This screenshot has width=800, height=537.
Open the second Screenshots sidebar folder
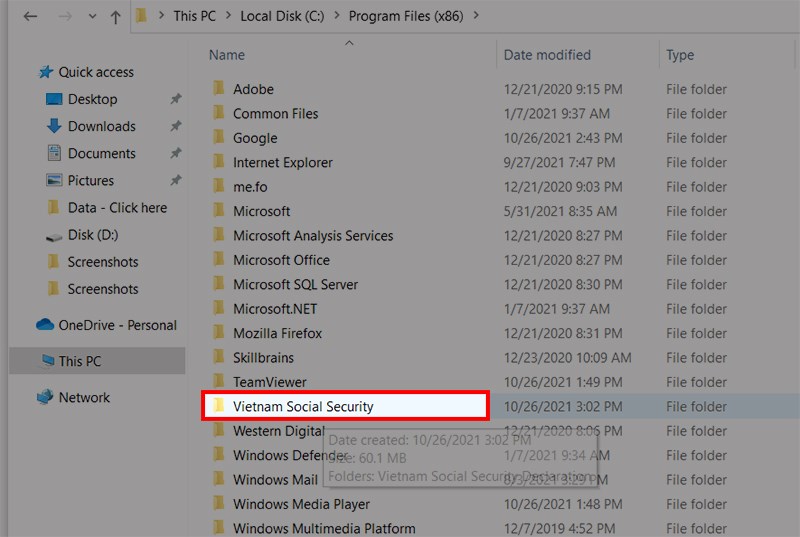103,289
